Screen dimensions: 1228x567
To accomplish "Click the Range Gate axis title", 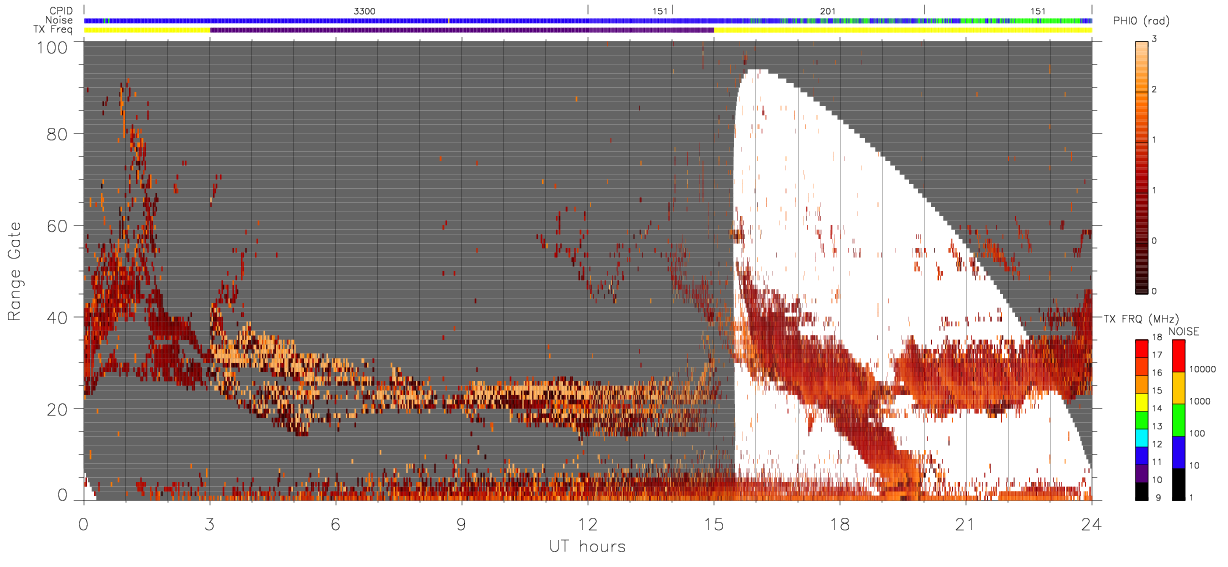I will click(x=16, y=273).
